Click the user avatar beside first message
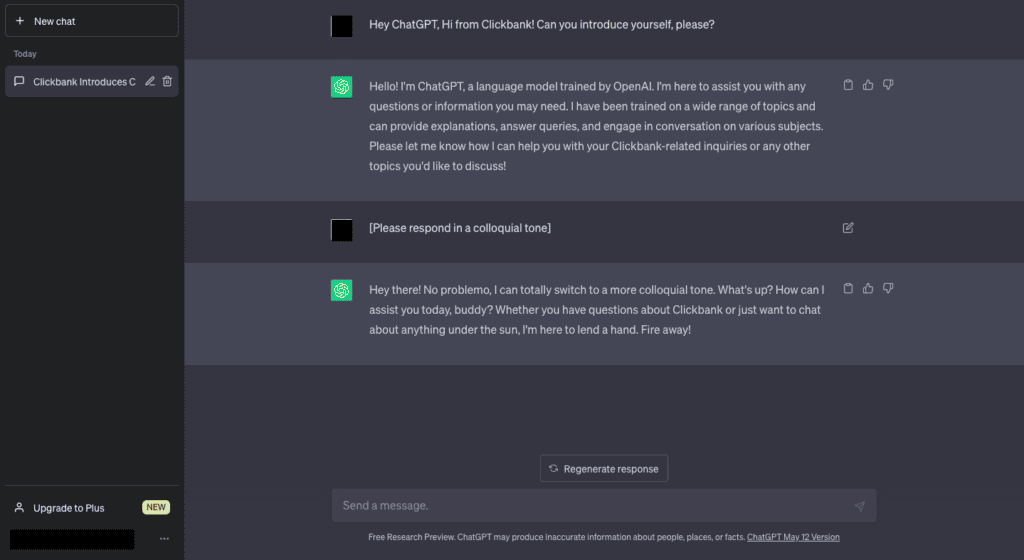Viewport: 1024px width, 560px height. pos(342,26)
